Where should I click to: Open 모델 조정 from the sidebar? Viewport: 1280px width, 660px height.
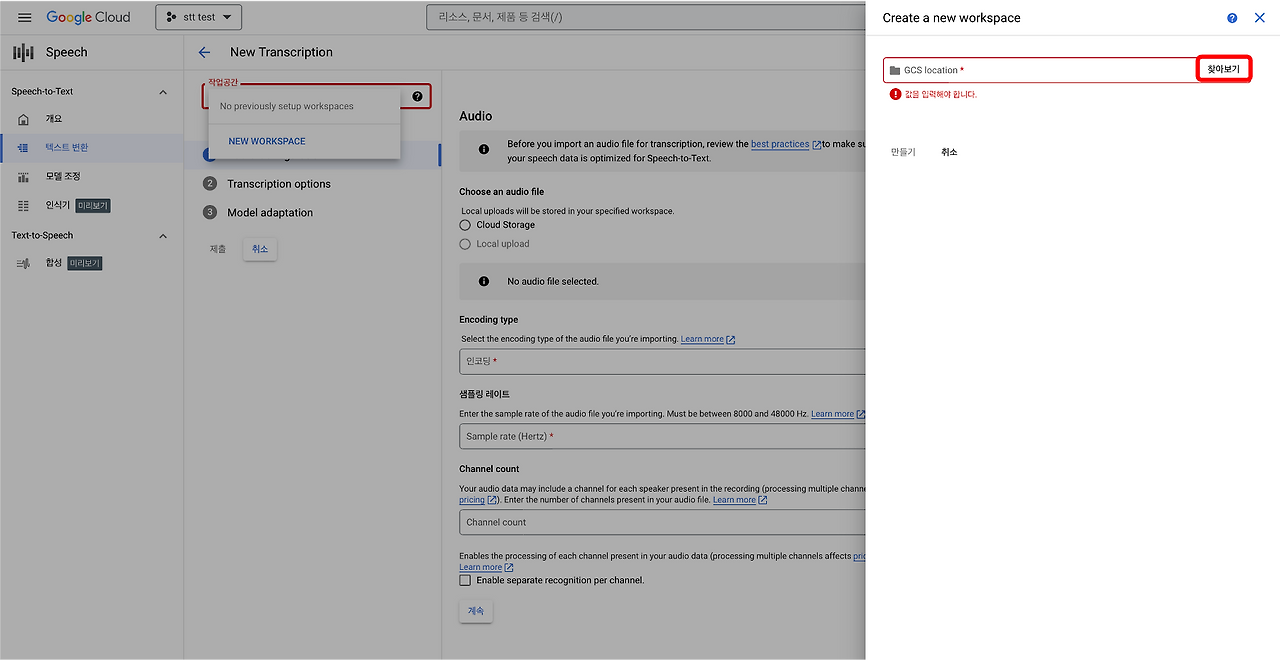pyautogui.click(x=63, y=176)
